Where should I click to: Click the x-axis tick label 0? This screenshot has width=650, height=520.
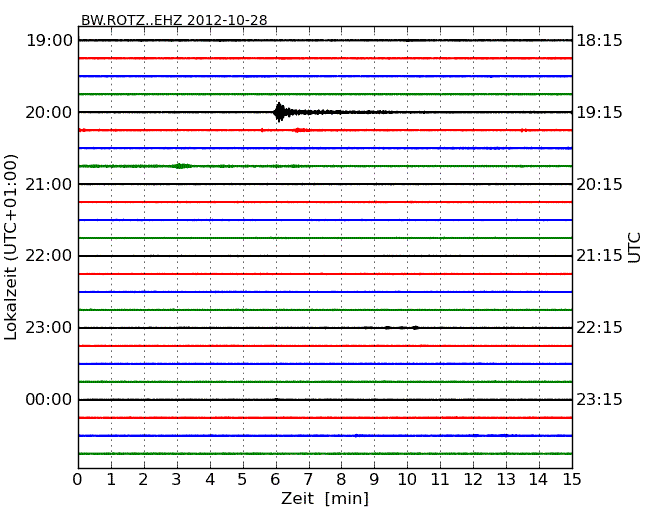point(78,479)
